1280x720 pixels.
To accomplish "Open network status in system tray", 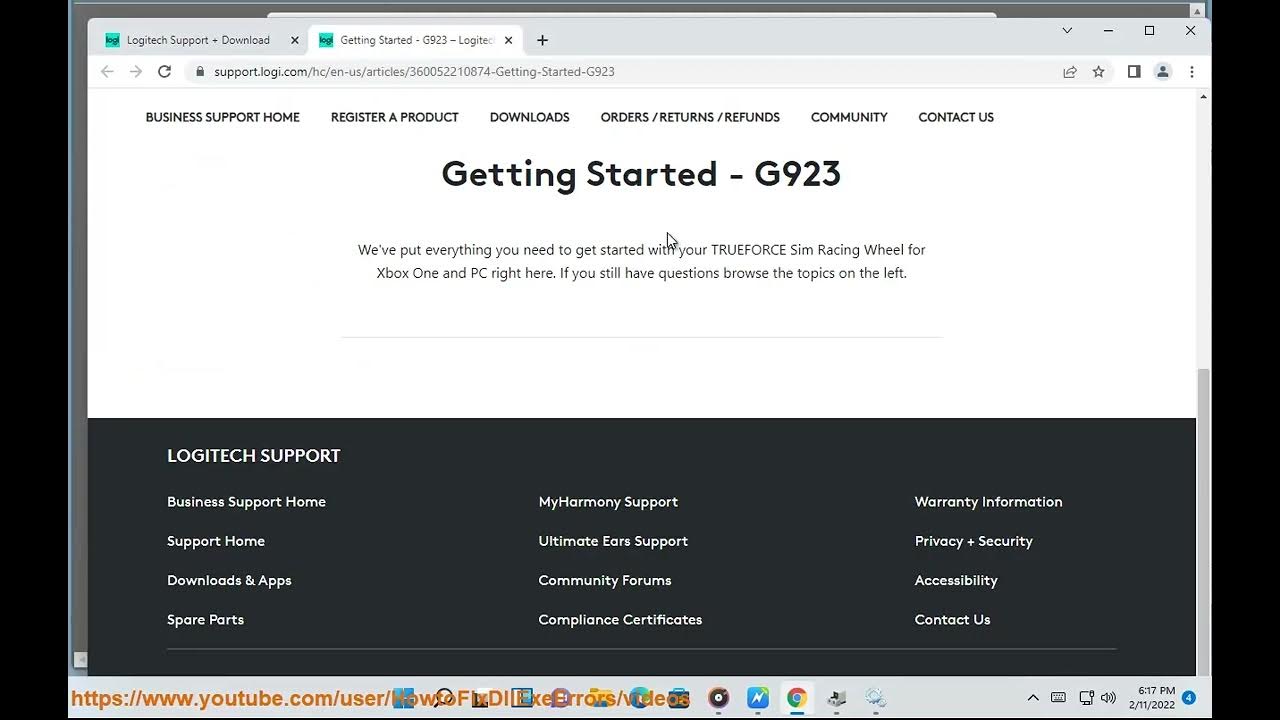I will point(1086,698).
